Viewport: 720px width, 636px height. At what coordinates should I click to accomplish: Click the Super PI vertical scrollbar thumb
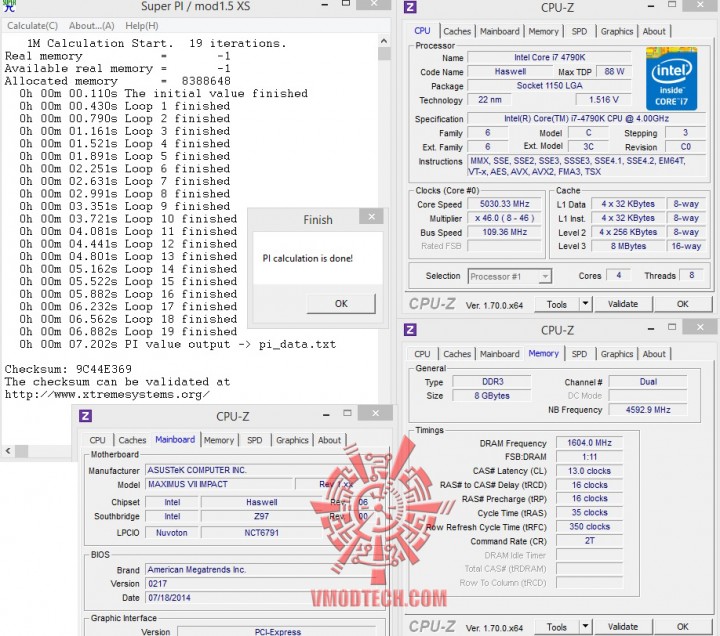[384, 54]
